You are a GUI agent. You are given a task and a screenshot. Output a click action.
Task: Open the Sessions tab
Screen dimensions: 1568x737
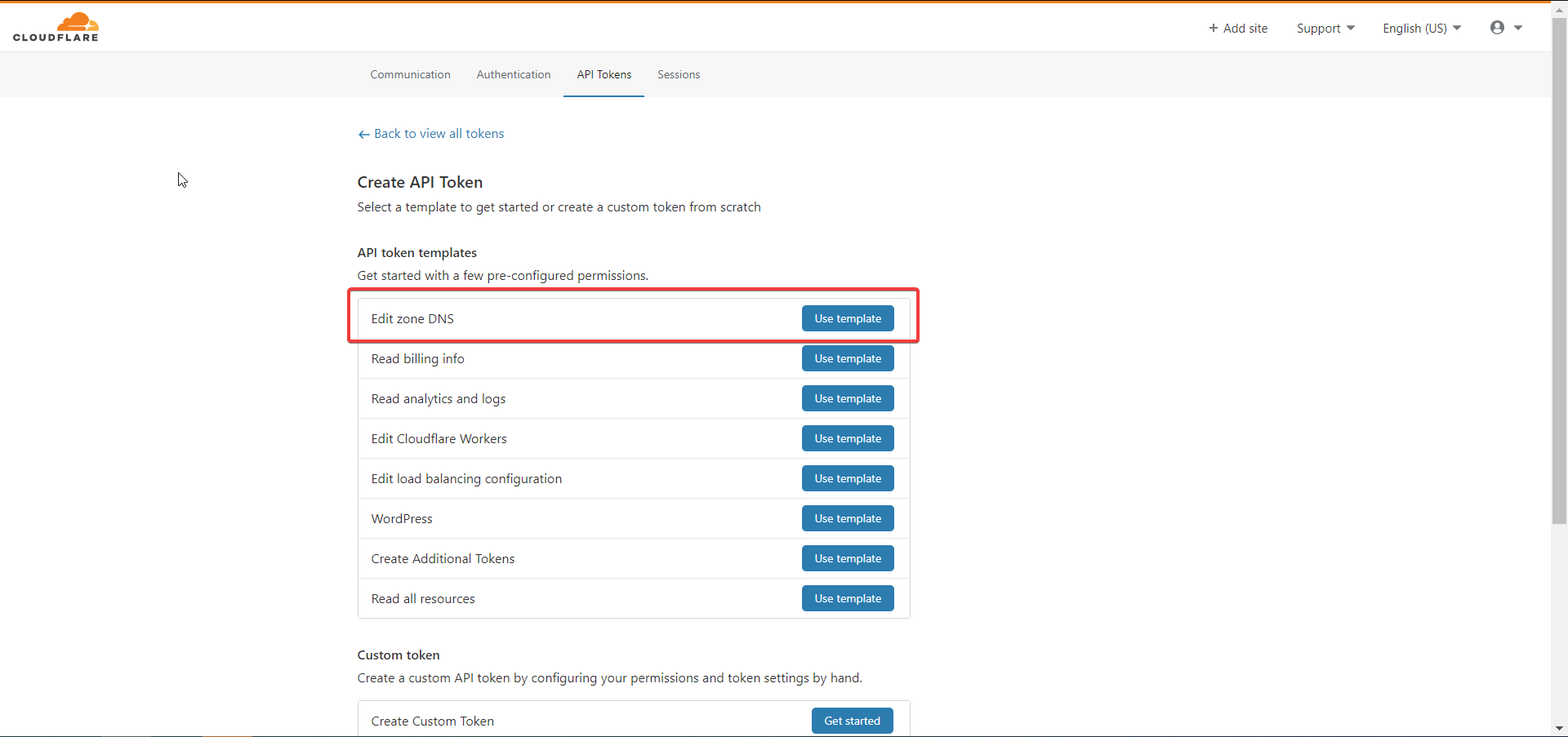pyautogui.click(x=679, y=74)
